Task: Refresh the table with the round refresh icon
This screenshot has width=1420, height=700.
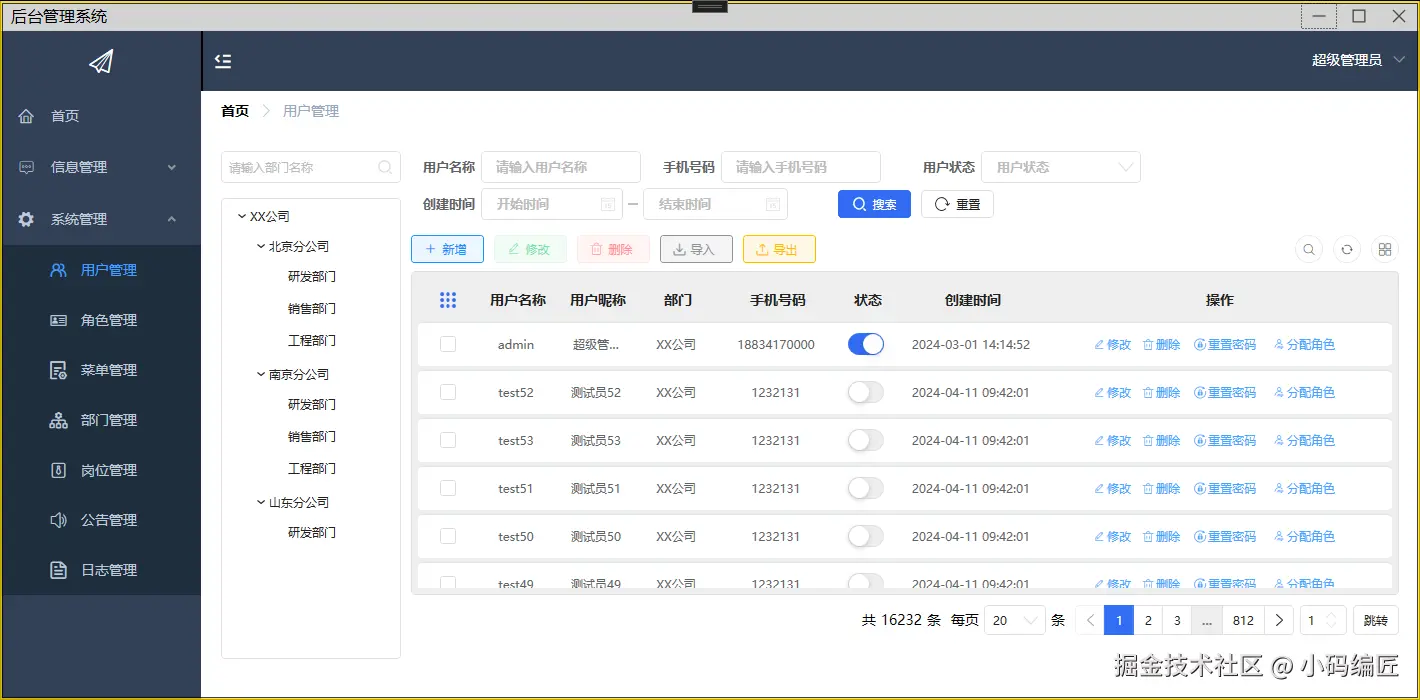Action: tap(1347, 250)
